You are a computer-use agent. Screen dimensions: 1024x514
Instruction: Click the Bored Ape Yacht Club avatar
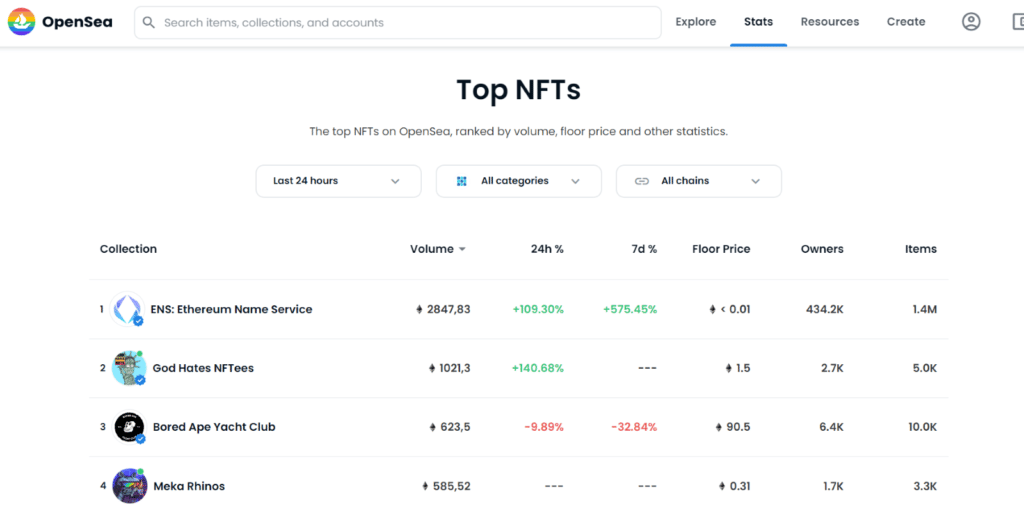click(x=129, y=426)
